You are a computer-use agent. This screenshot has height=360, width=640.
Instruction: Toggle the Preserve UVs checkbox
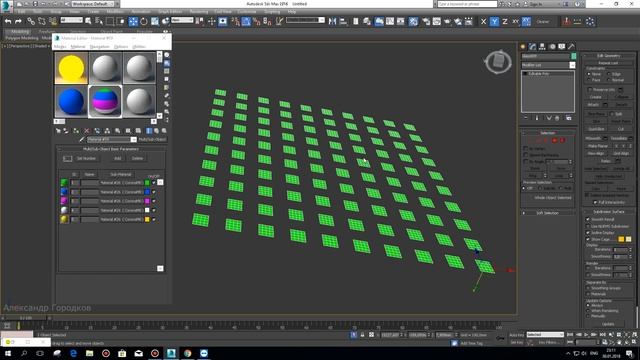coord(590,89)
